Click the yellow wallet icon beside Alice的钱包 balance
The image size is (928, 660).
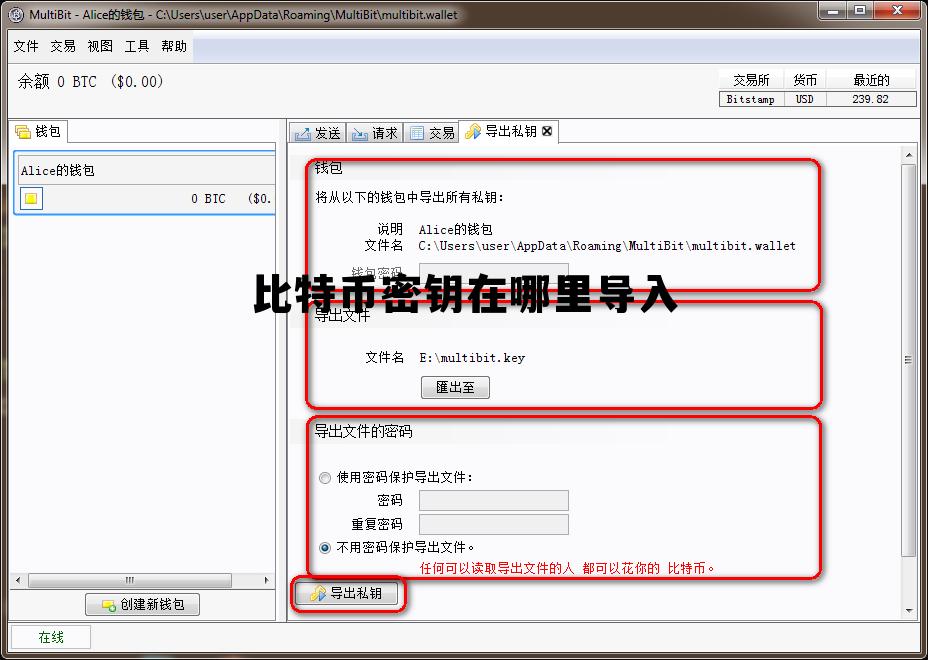pyautogui.click(x=32, y=198)
